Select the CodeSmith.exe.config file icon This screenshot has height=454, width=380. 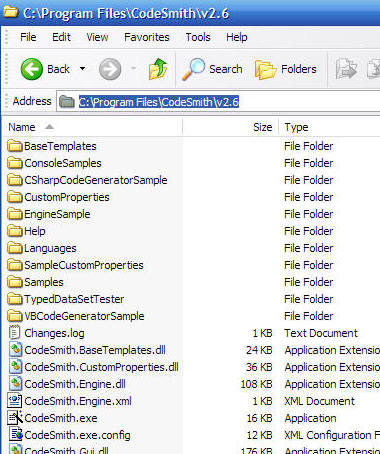click(x=16, y=435)
